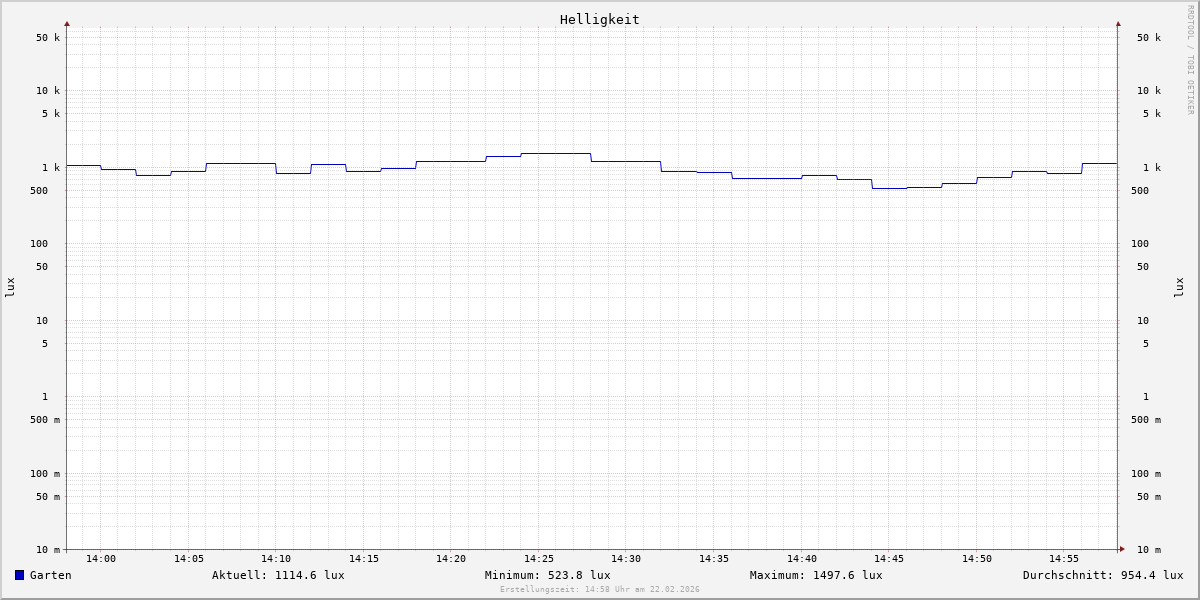Click the left axis lux unit label
This screenshot has width=1200, height=600.
tap(10, 287)
